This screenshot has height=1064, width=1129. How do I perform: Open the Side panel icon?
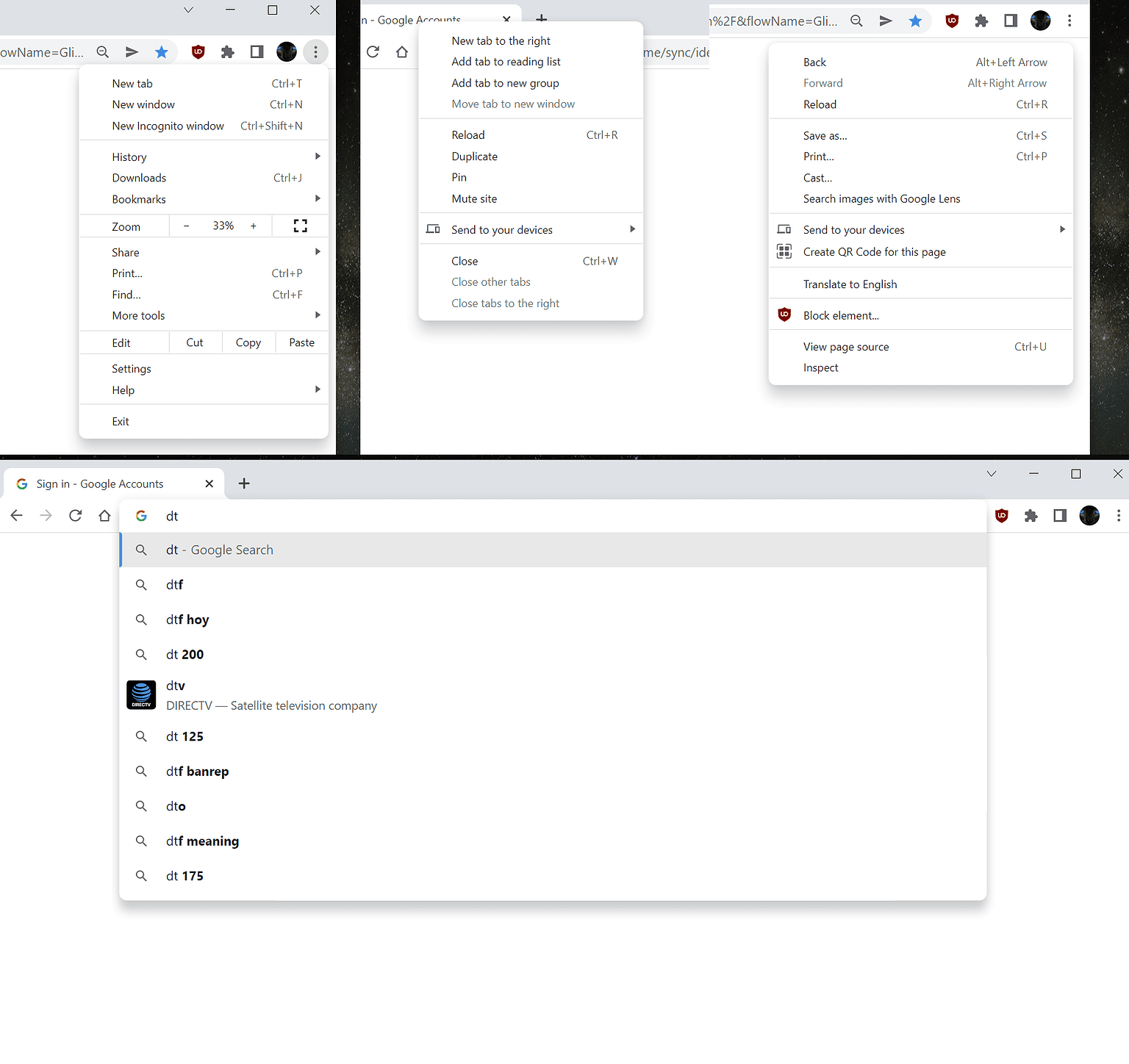pyautogui.click(x=1060, y=515)
